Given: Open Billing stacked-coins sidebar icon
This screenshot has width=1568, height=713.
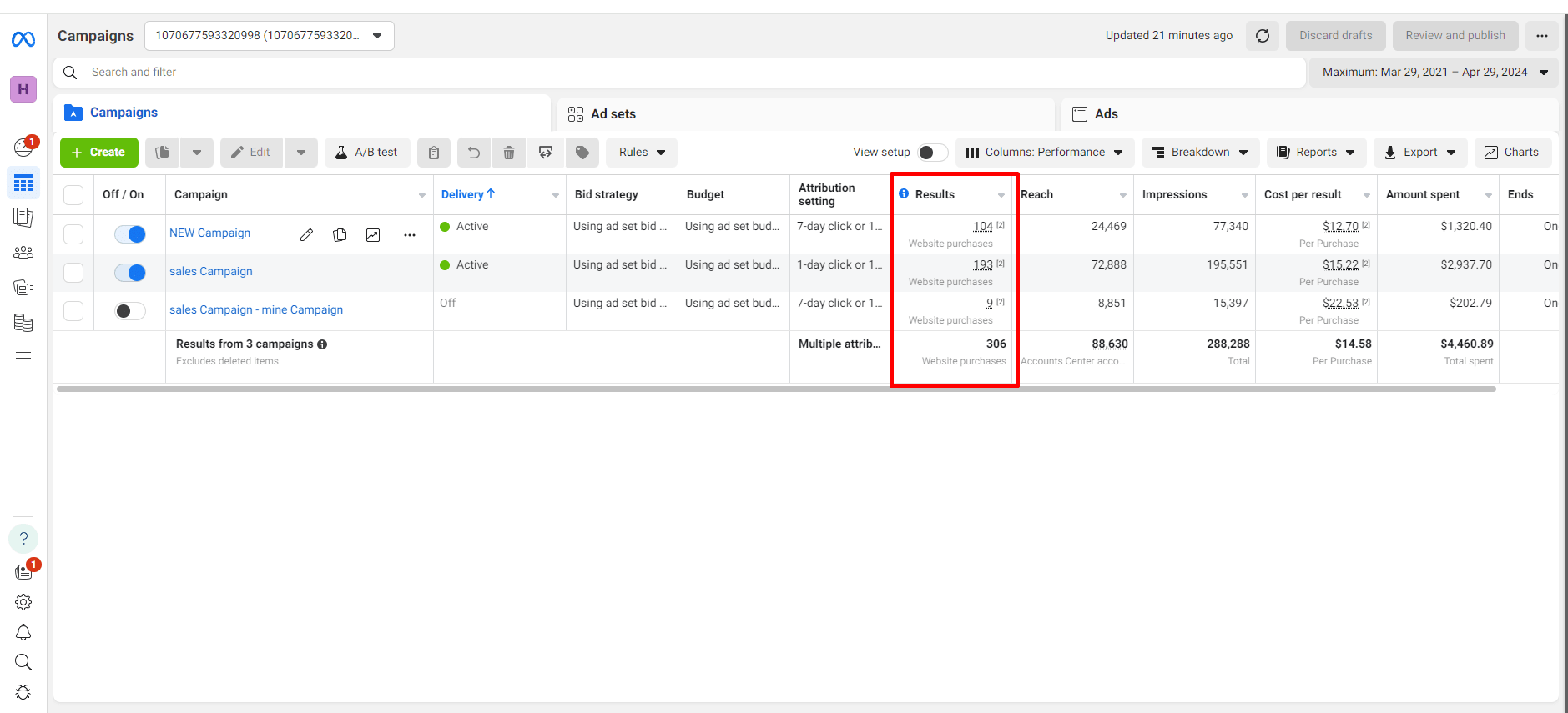Looking at the screenshot, I should pos(23,323).
